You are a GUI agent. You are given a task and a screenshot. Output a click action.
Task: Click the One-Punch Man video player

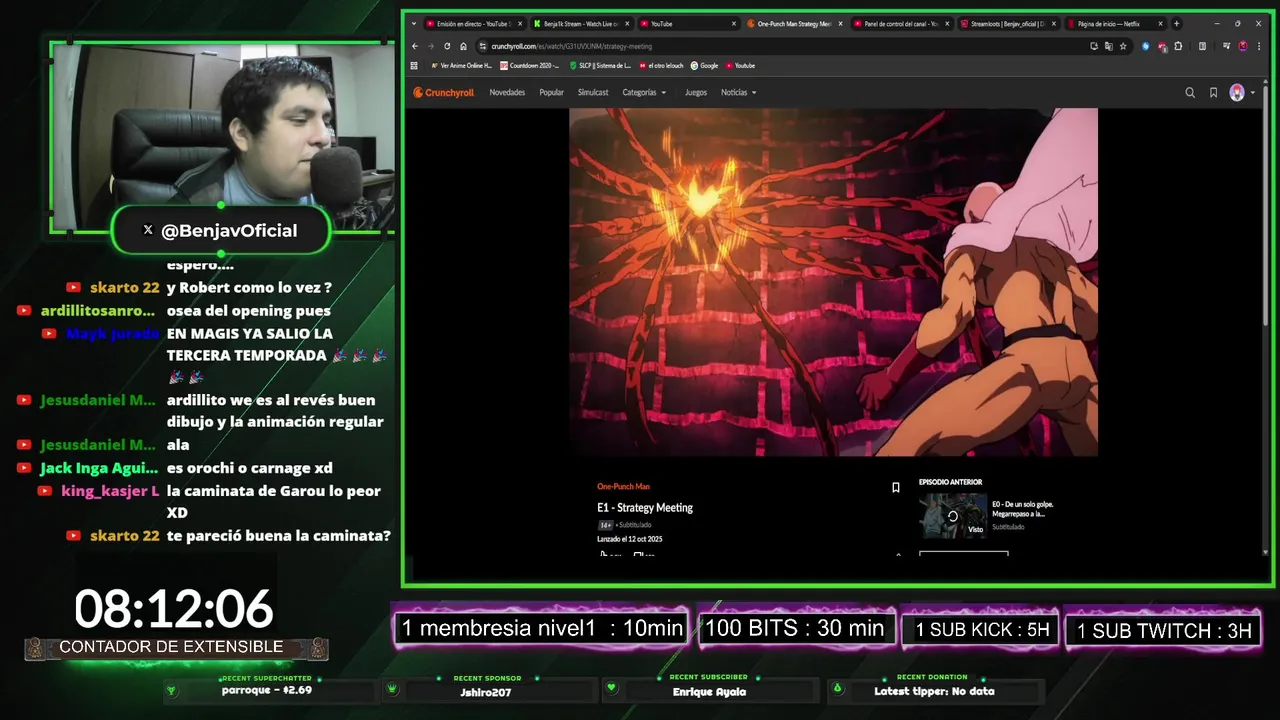(833, 282)
